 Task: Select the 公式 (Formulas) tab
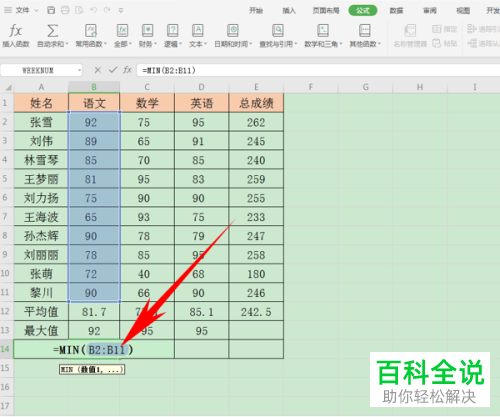(x=363, y=11)
